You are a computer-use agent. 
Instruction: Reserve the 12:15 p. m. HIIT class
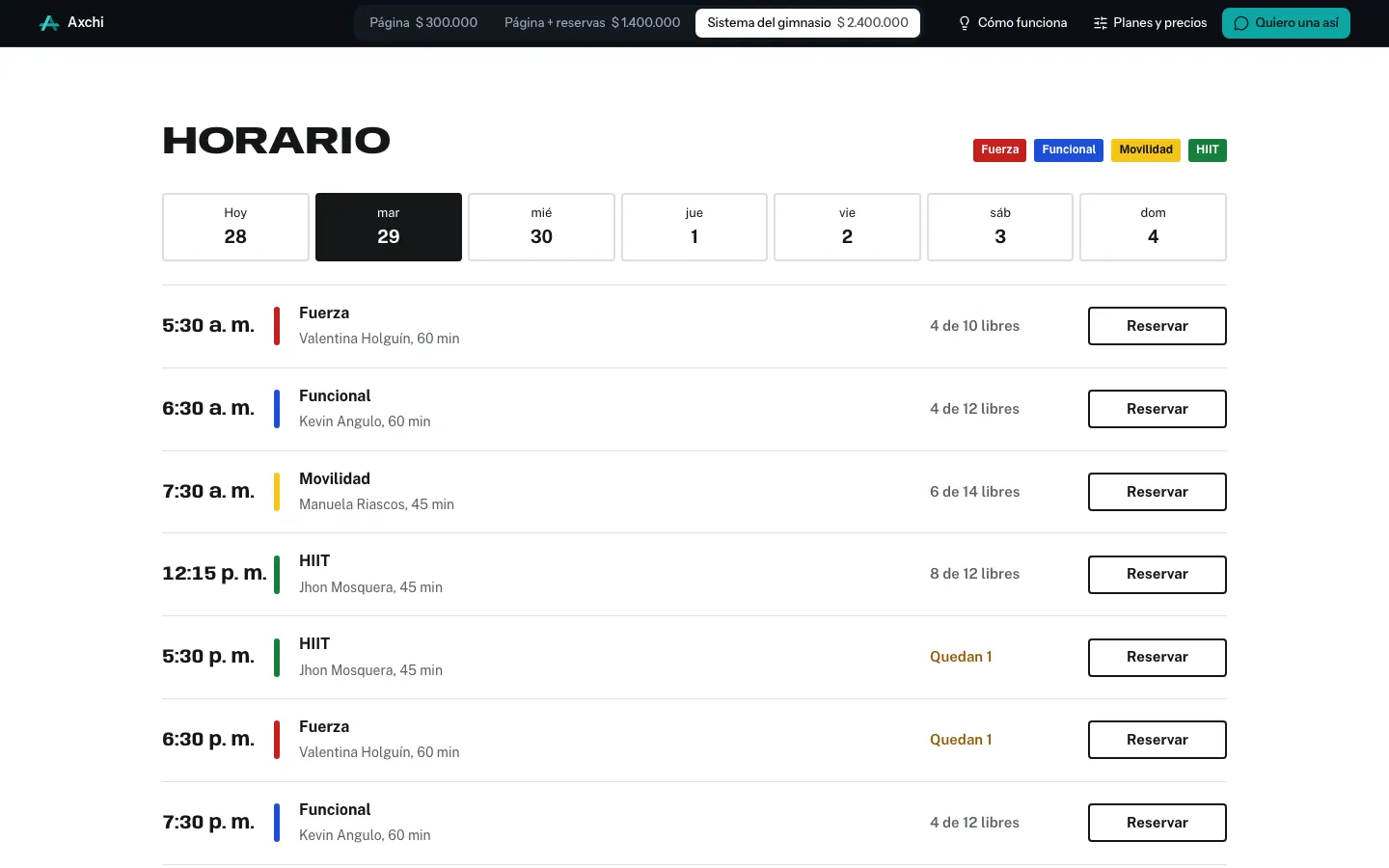click(1157, 574)
